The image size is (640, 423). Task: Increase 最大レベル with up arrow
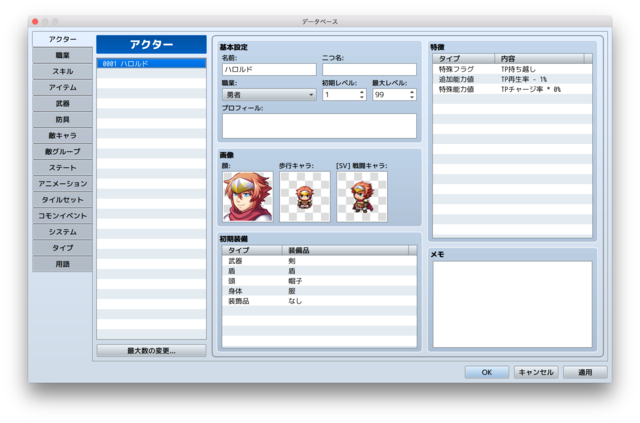(412, 92)
